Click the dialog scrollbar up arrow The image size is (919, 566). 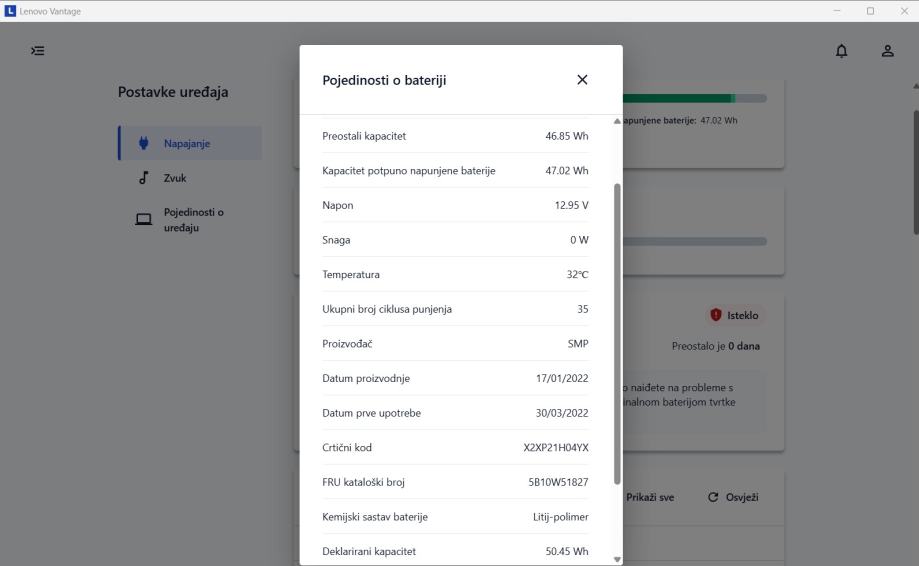click(617, 121)
